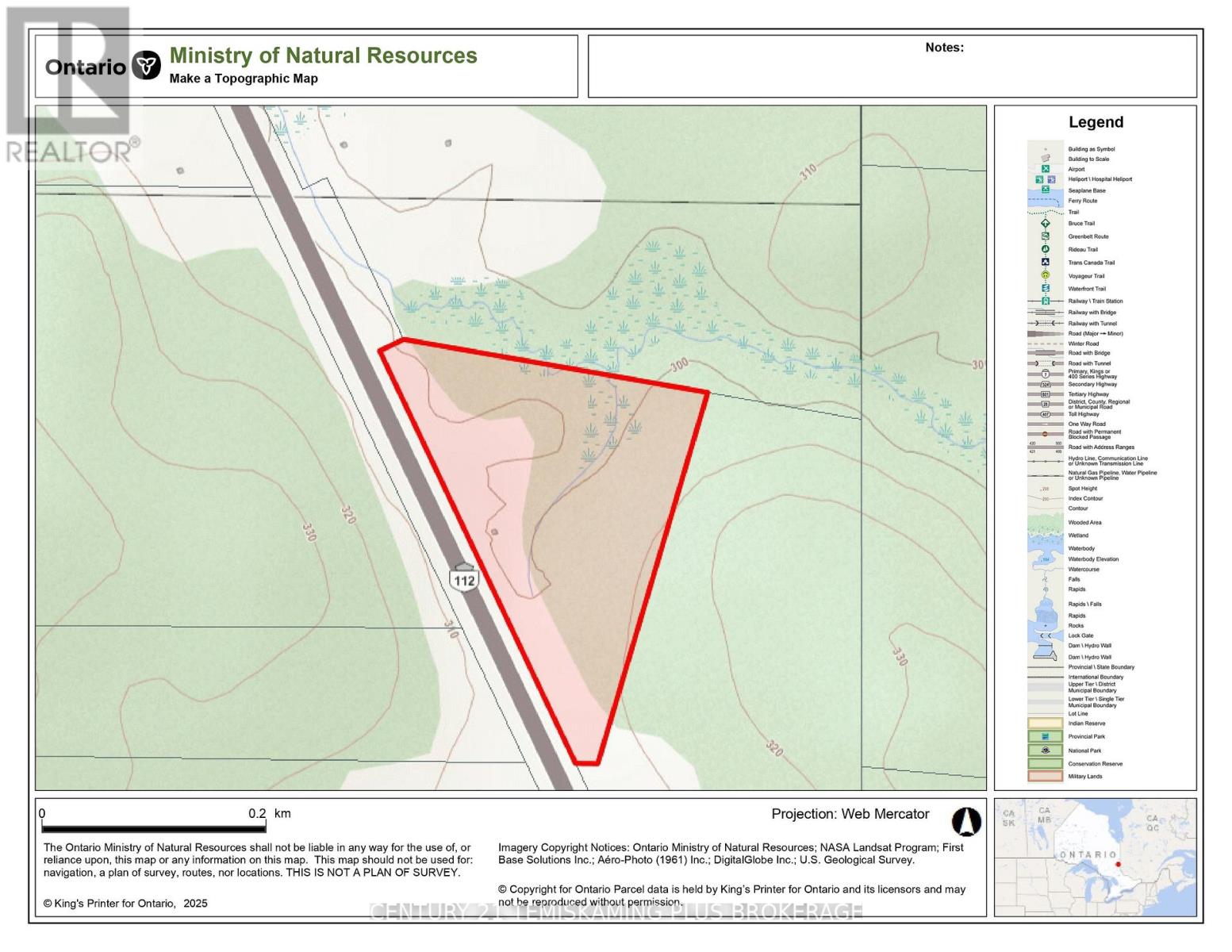Click the Waterfront Trail legend icon
The image size is (1232, 952).
[1046, 289]
